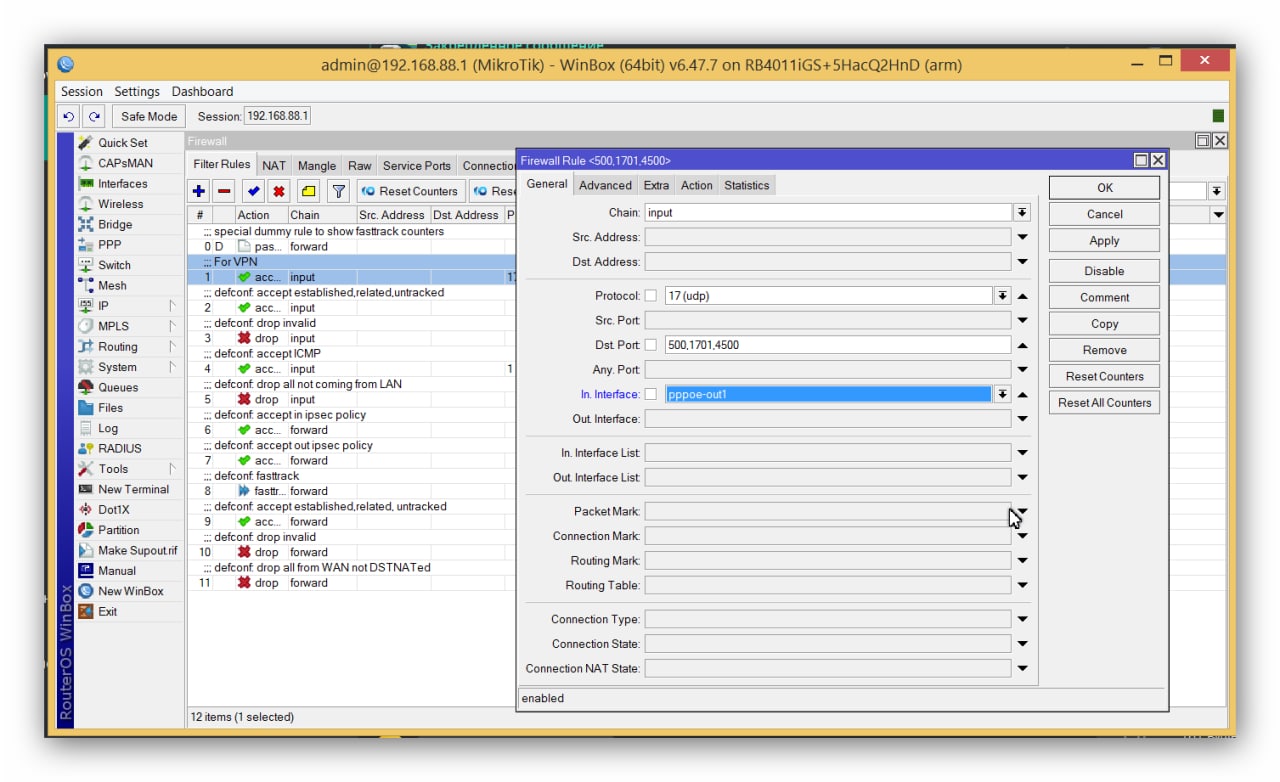Add new firewall rule with plus icon
The width and height of the screenshot is (1280, 782).
[x=199, y=191]
